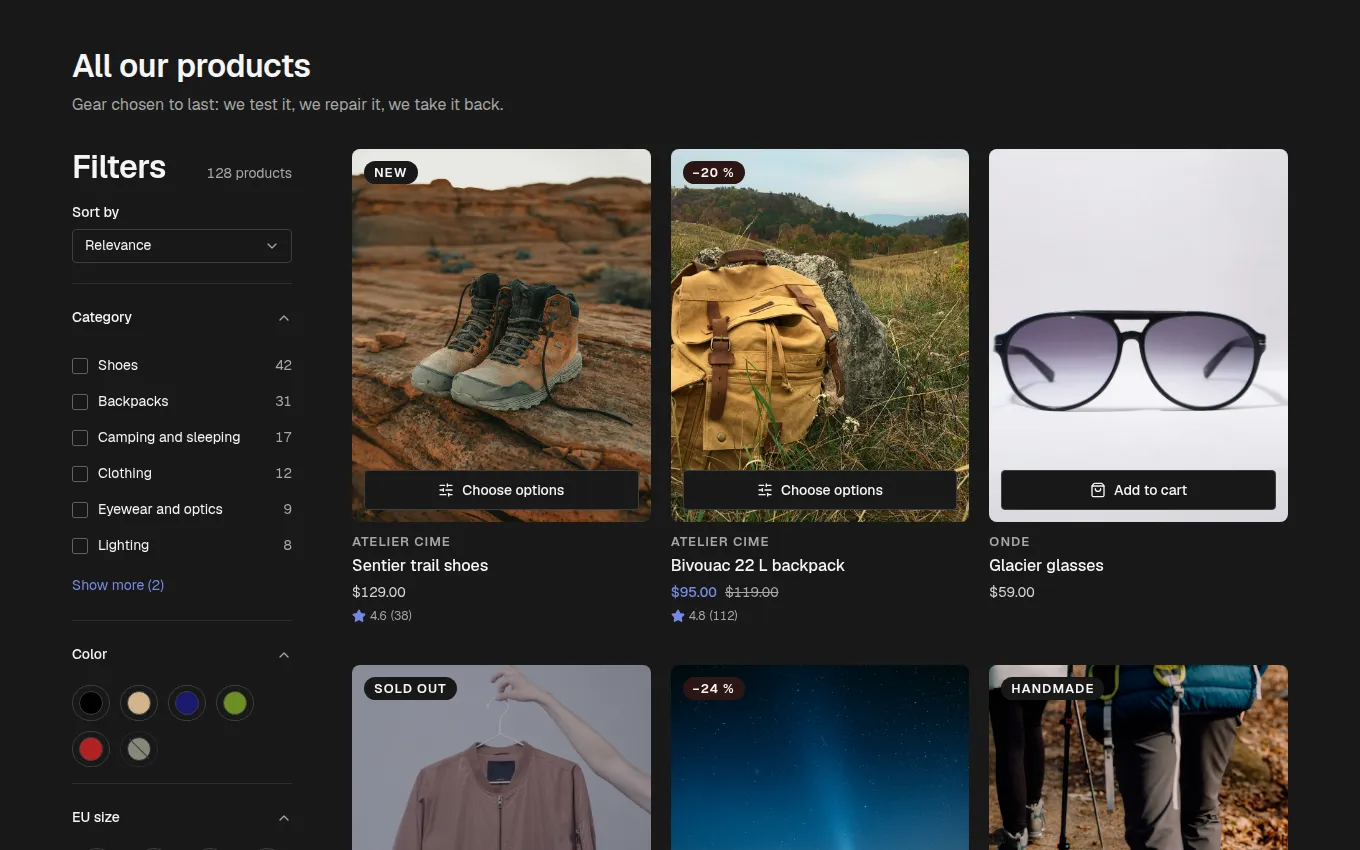1360x850 pixels.
Task: Check the Lighting category checkbox
Action: 80,546
